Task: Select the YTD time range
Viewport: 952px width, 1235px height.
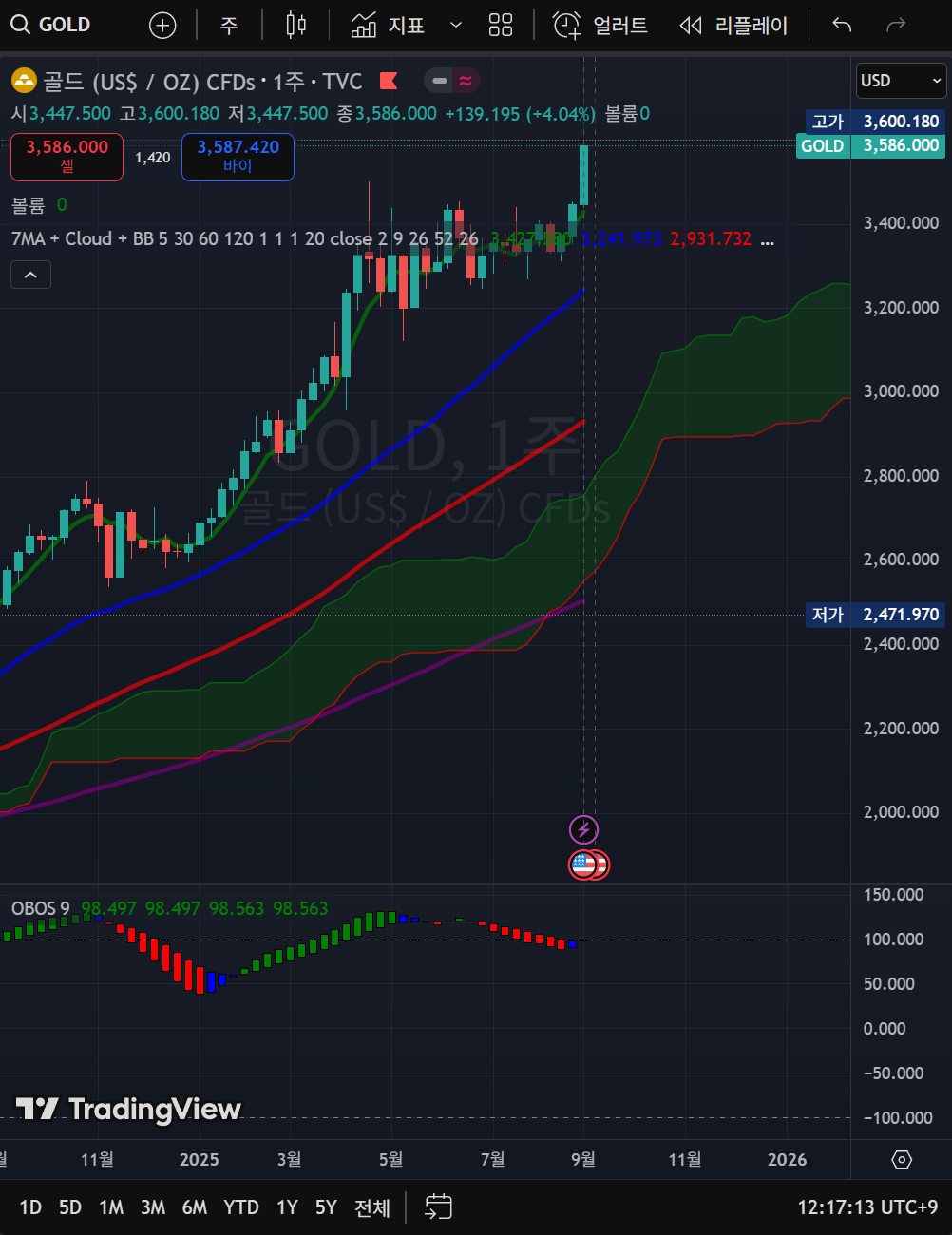Action: 240,1207
